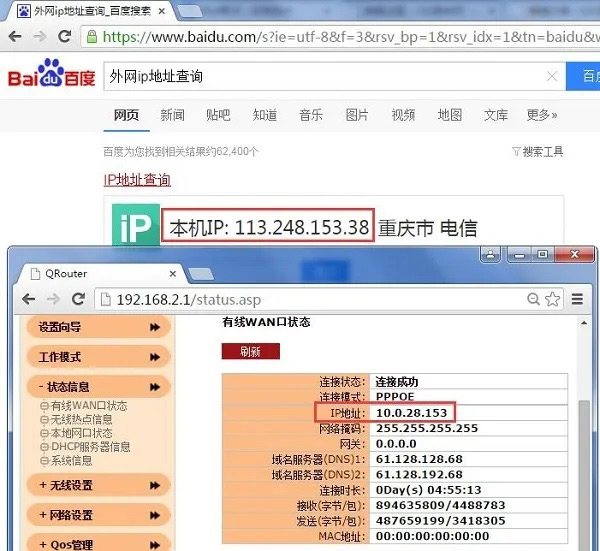Open the Chrome menu in QRouter window
The height and width of the screenshot is (551, 600).
click(x=577, y=299)
